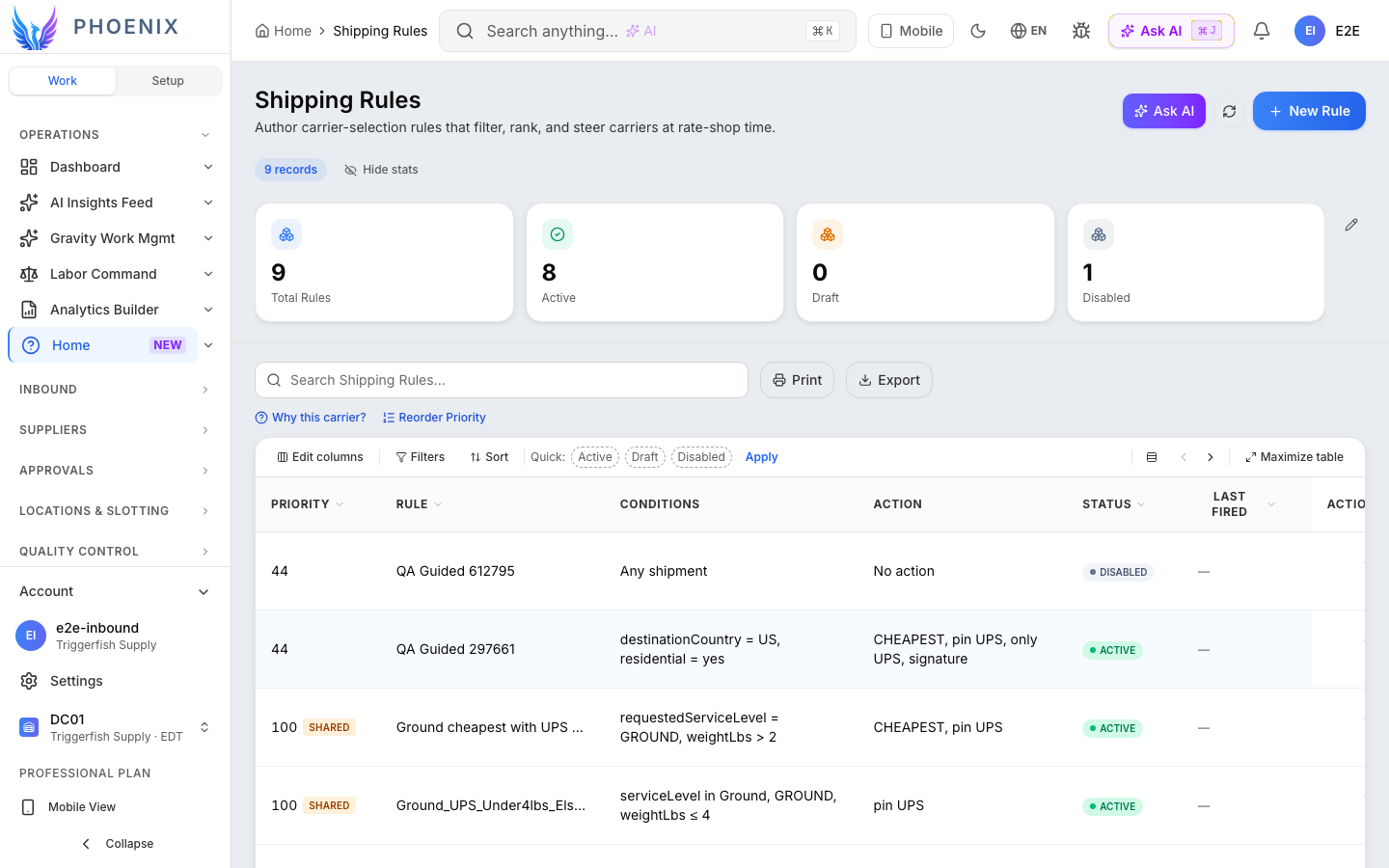Image resolution: width=1389 pixels, height=868 pixels.
Task: Toggle the Draft quick filter
Action: [645, 457]
